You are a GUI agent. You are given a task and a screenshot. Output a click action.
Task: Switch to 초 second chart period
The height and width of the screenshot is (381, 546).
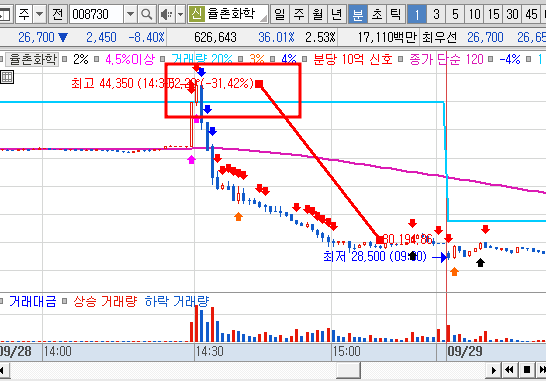377,14
